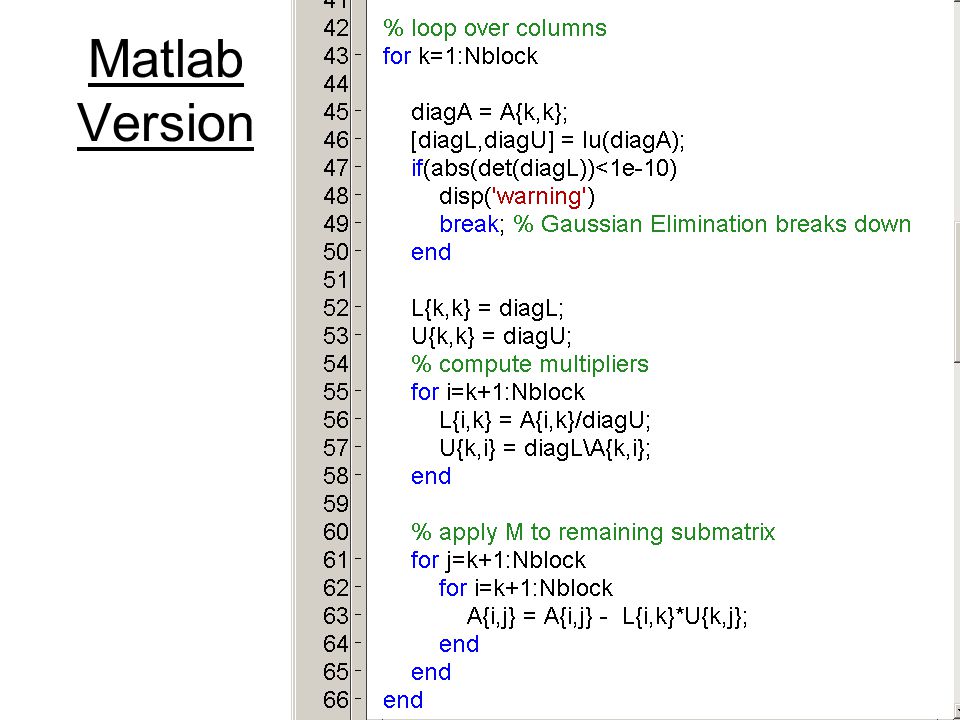The image size is (960, 720).
Task: Place cursor on 'L{i,k} = A{i,k}/diagU;' line
Action: [x=545, y=421]
